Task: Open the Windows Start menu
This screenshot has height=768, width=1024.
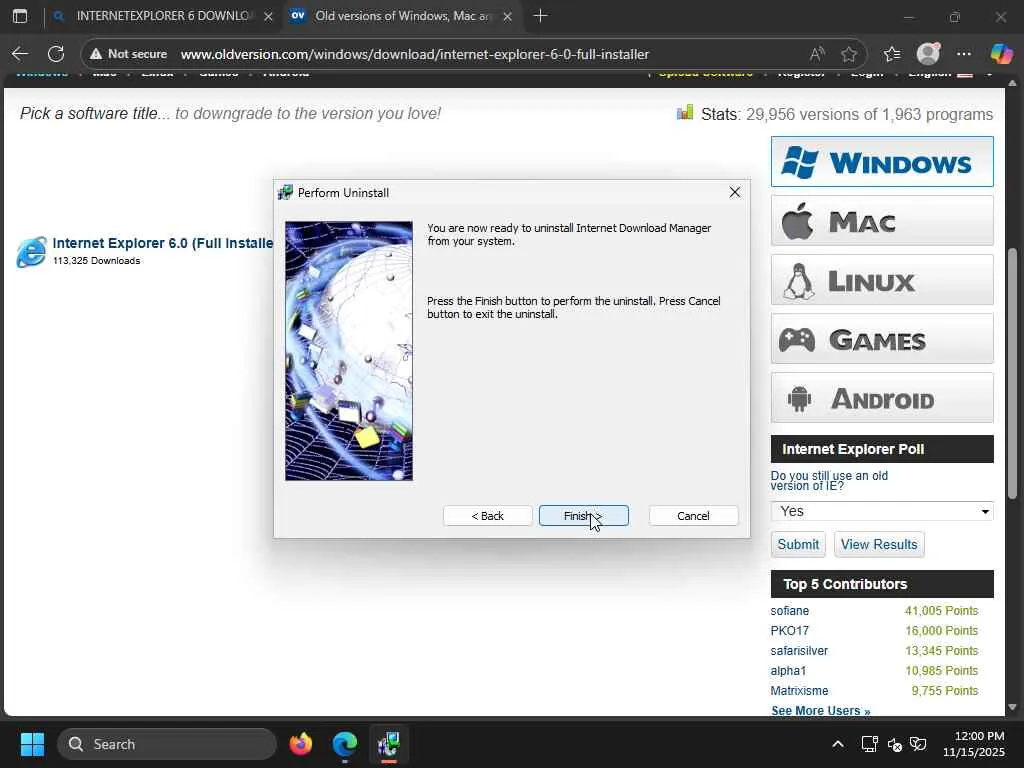Action: 32,744
